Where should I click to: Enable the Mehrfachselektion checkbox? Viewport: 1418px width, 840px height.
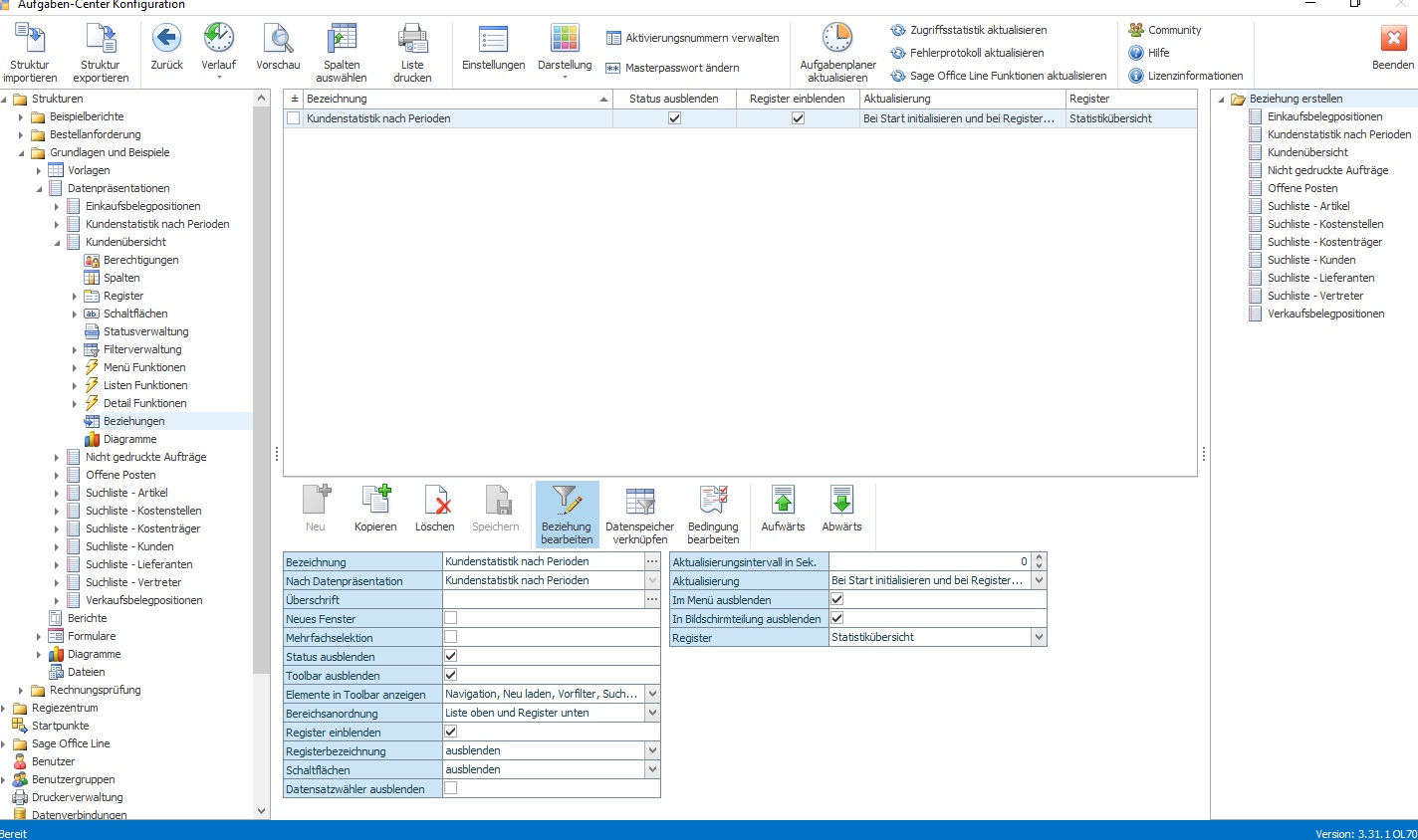(x=450, y=637)
